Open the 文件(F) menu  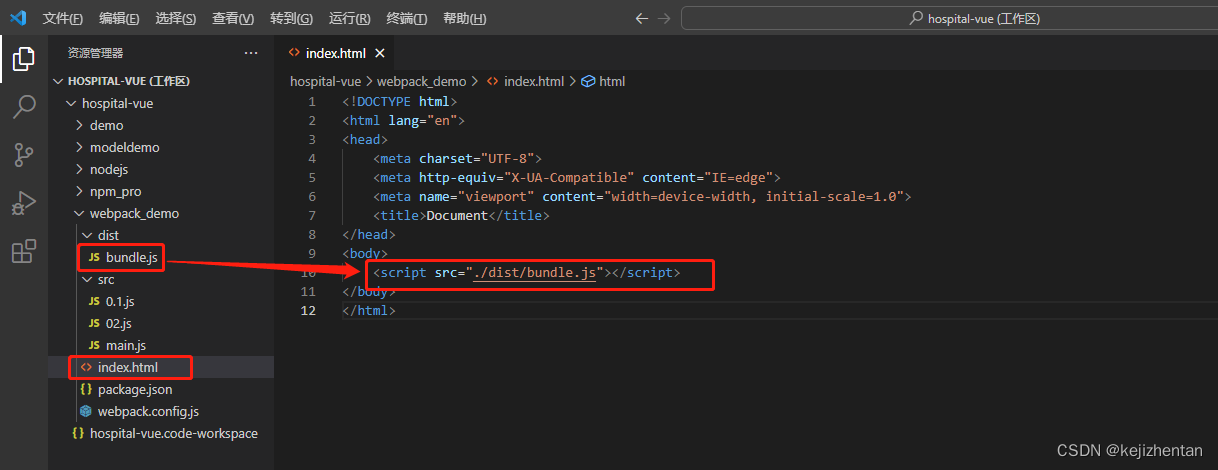click(63, 19)
